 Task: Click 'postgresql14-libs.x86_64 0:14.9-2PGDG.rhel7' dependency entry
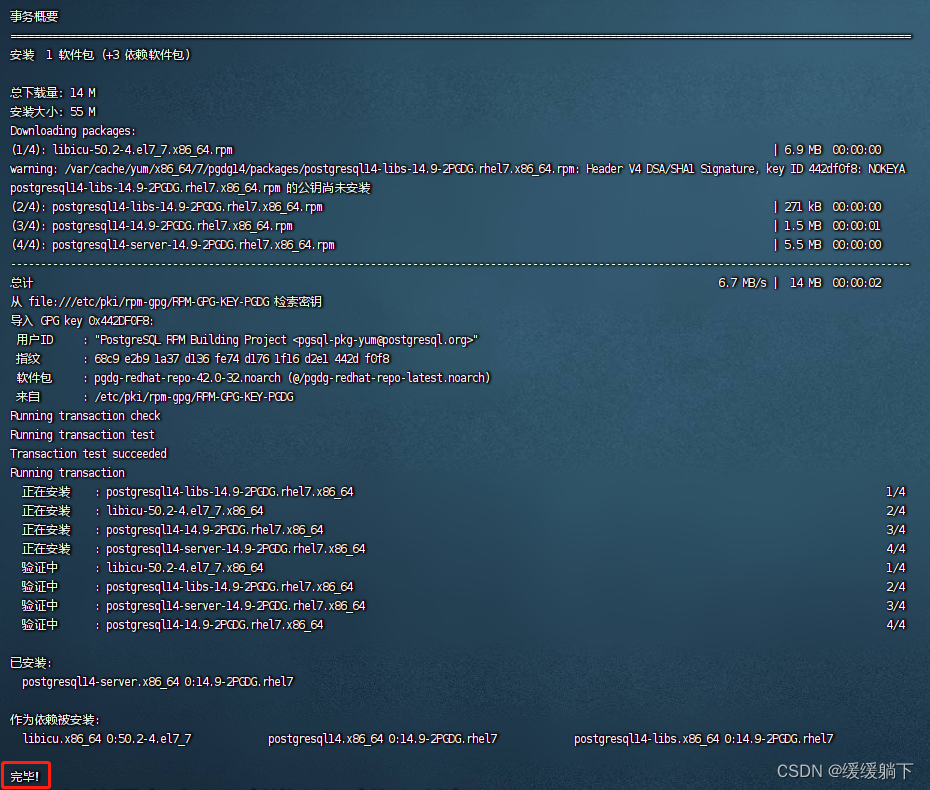pyautogui.click(x=703, y=738)
